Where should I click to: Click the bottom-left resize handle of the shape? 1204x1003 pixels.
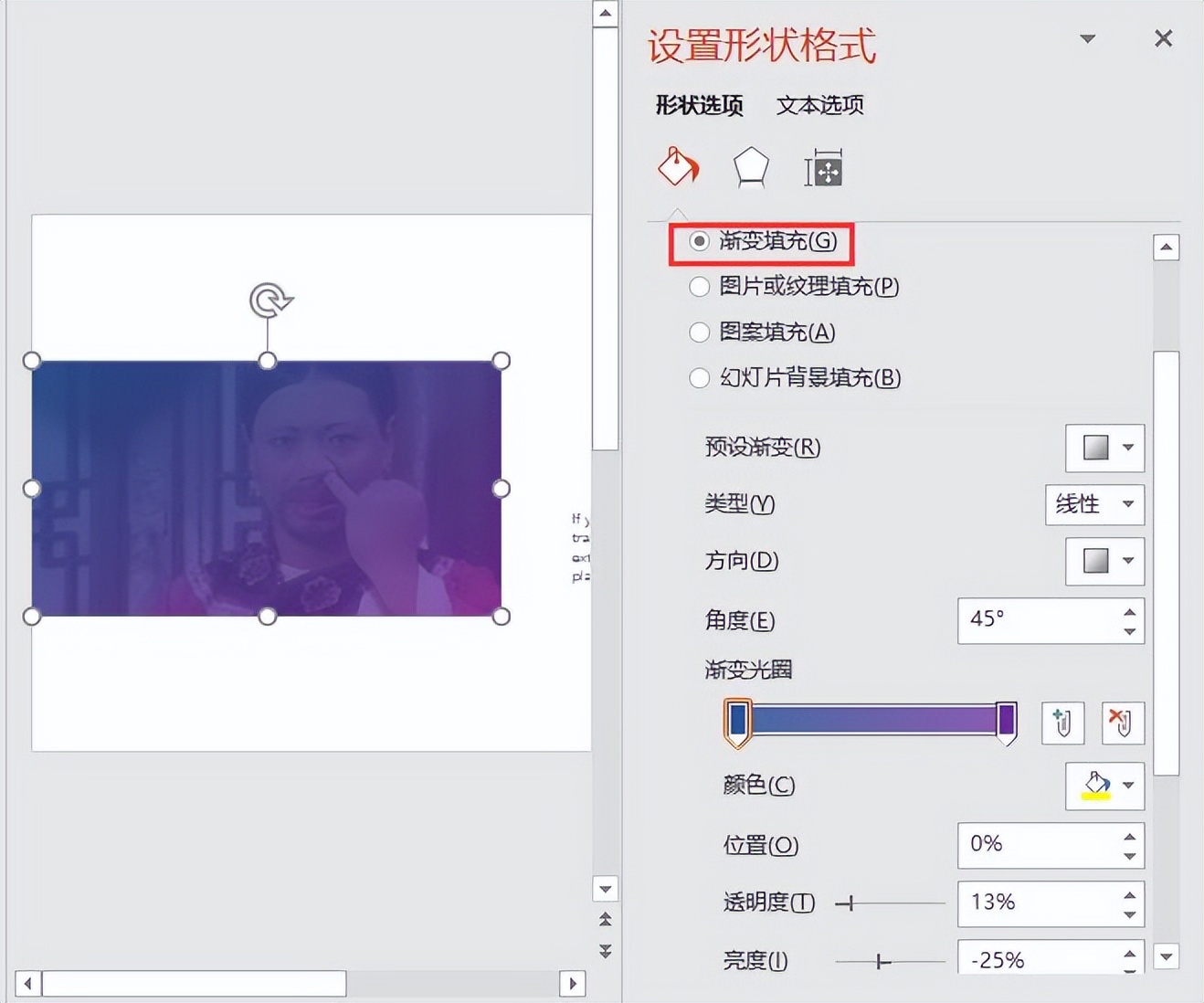pyautogui.click(x=32, y=617)
